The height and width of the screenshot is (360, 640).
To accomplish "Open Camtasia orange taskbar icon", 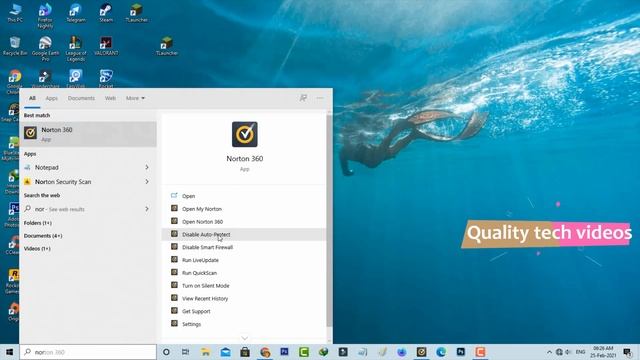I will tap(480, 352).
